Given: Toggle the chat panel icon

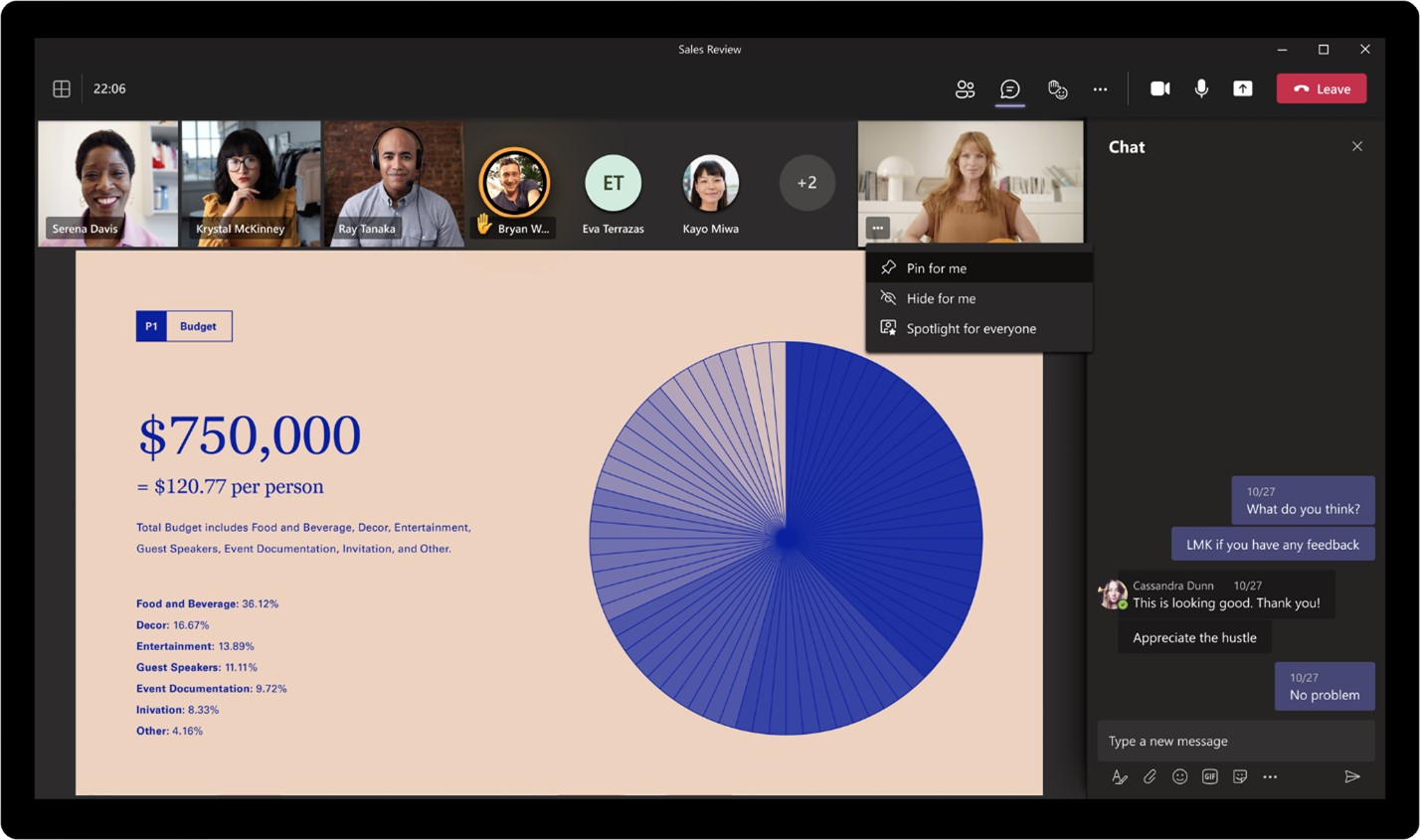Looking at the screenshot, I should 1009,89.
